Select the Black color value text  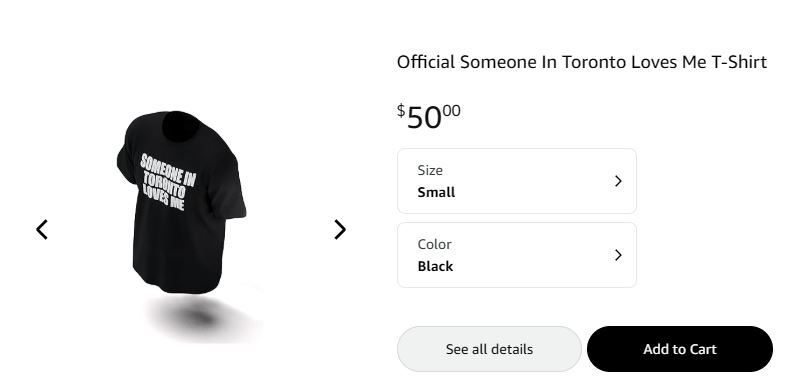tap(435, 266)
